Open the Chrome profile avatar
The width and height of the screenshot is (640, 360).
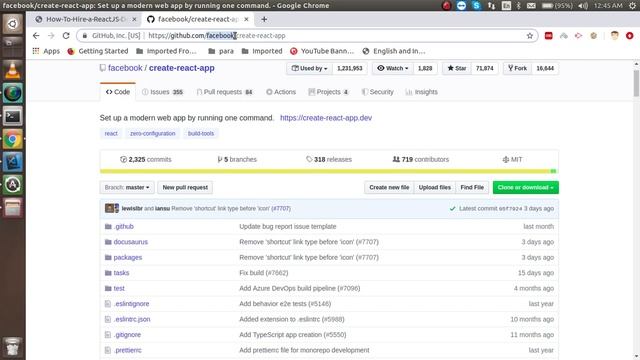(x=615, y=36)
